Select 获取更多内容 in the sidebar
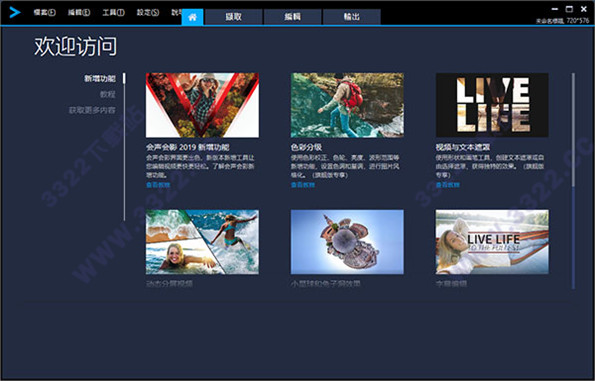This screenshot has height=381, width=595. (x=92, y=110)
